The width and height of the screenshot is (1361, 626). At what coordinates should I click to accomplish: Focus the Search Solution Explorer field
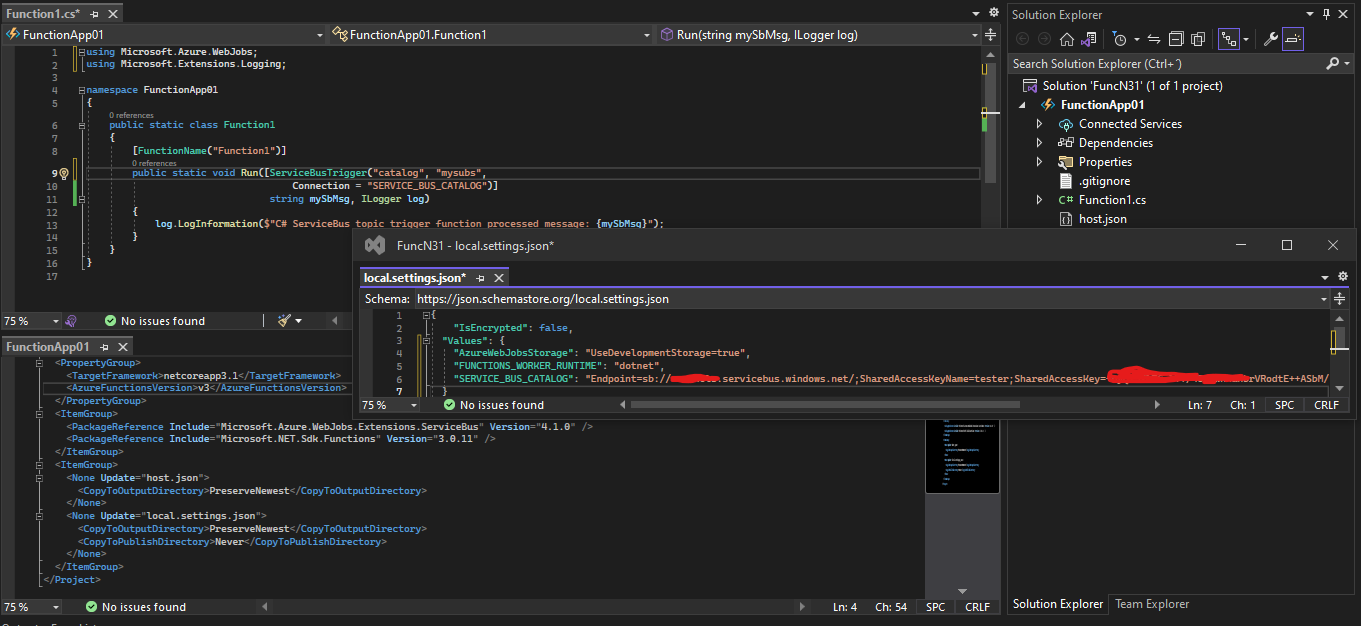[1166, 63]
